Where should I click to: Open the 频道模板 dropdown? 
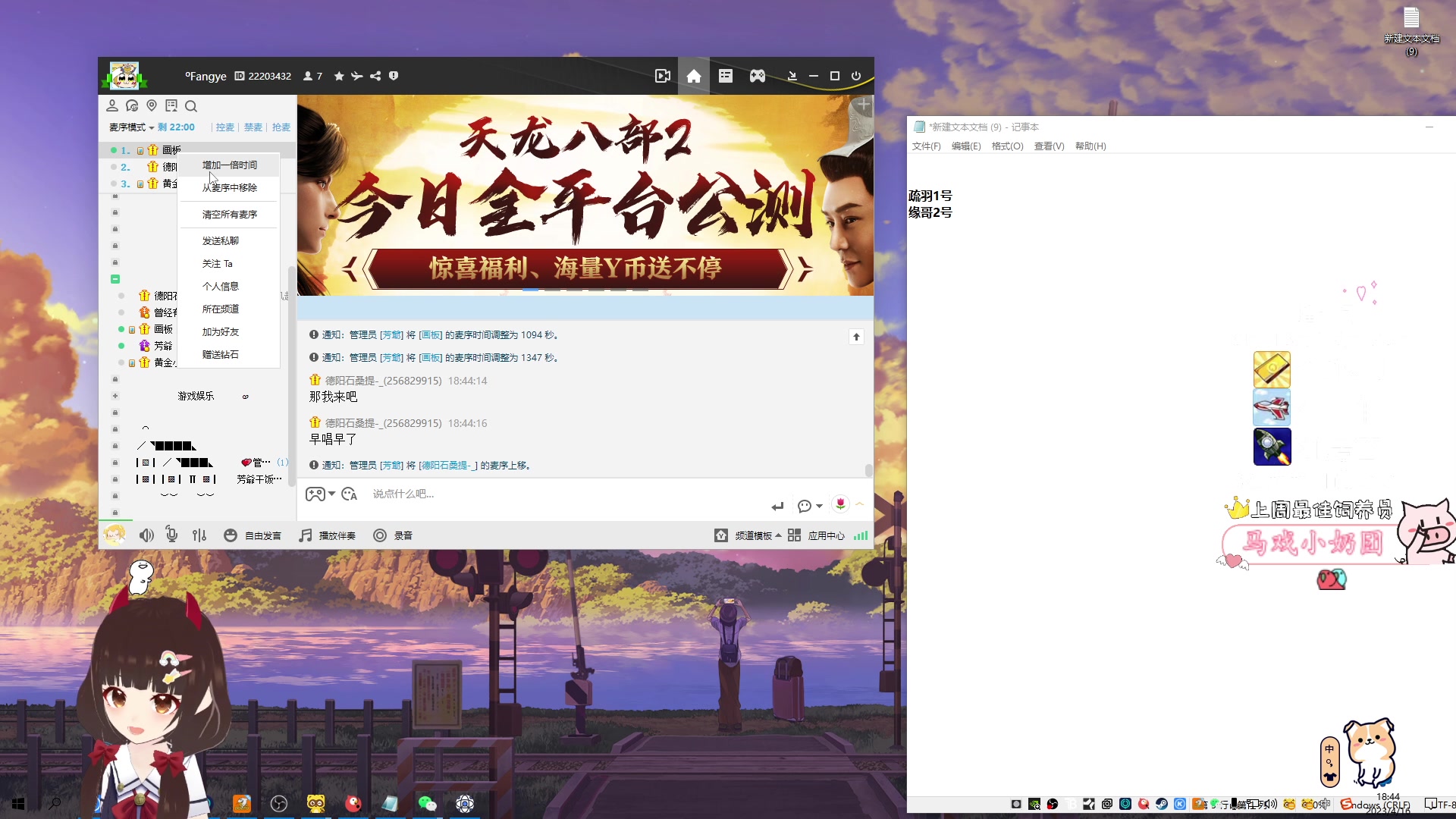748,535
